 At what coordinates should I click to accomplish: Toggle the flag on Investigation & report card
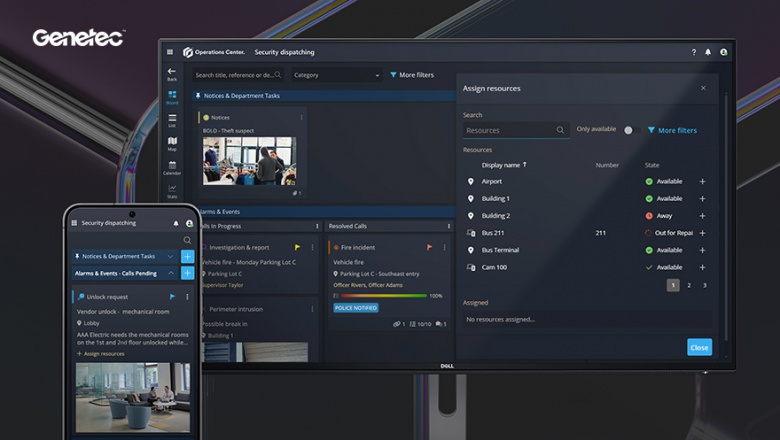[x=297, y=247]
